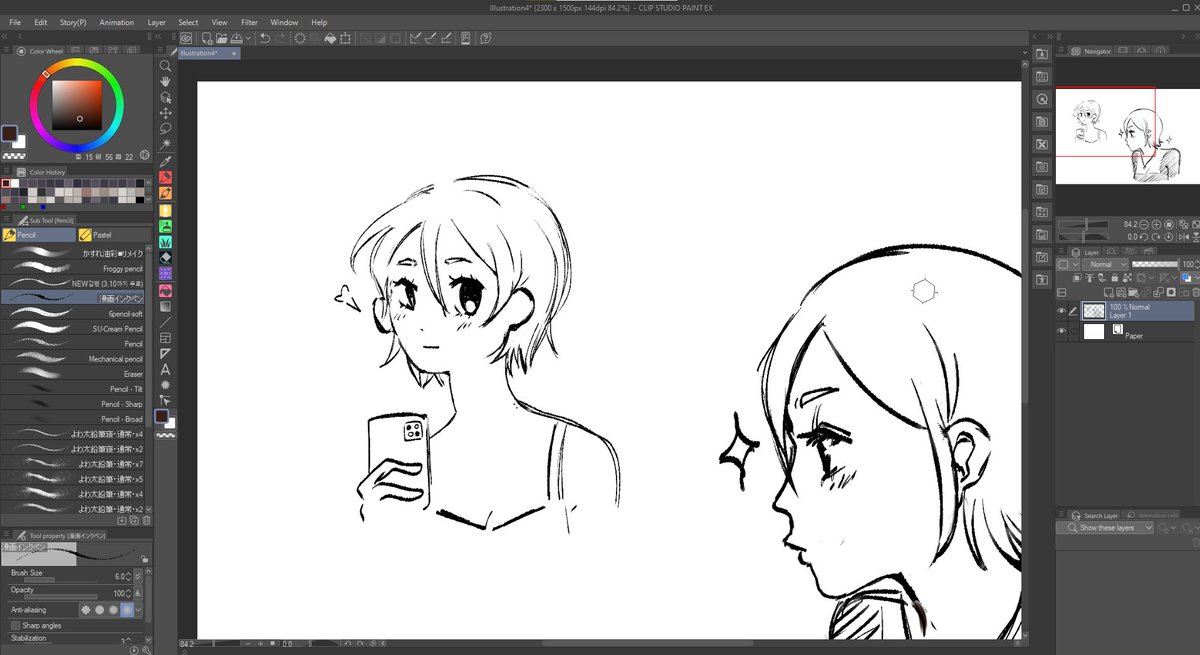Toggle visibility of Paper layer
This screenshot has height=655, width=1200.
[x=1062, y=331]
